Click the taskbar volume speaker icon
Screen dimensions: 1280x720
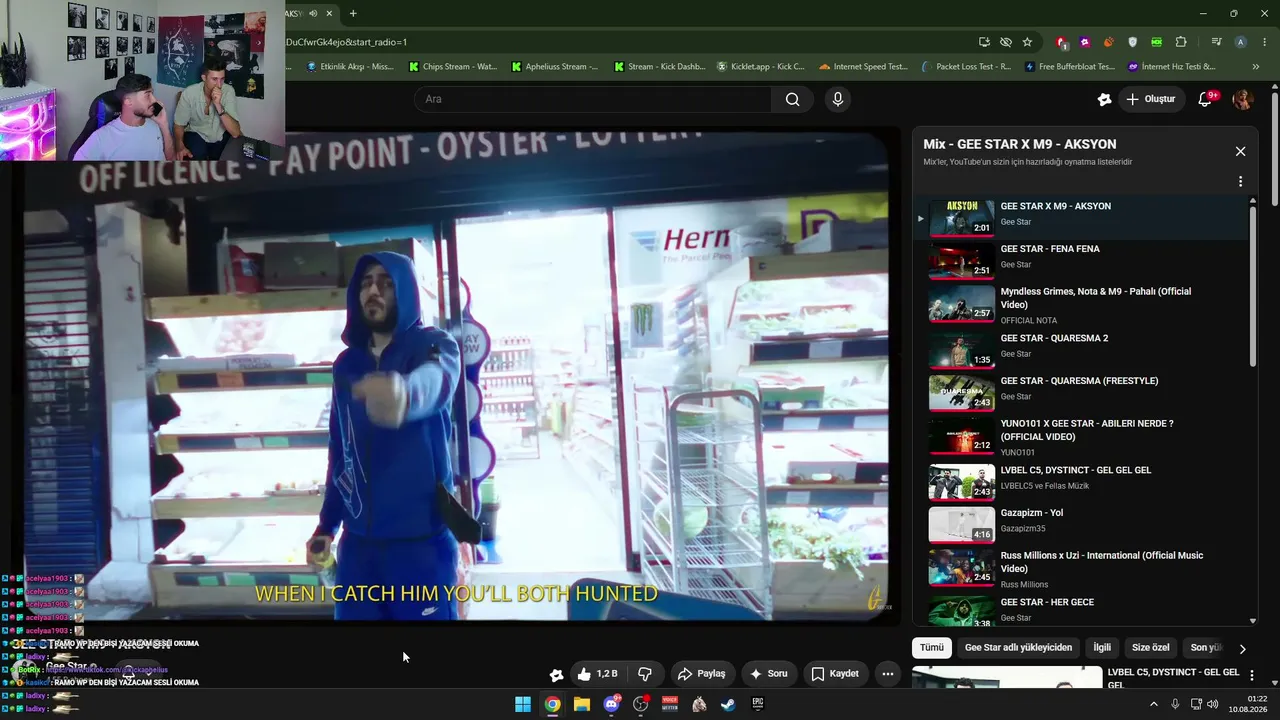1213,704
